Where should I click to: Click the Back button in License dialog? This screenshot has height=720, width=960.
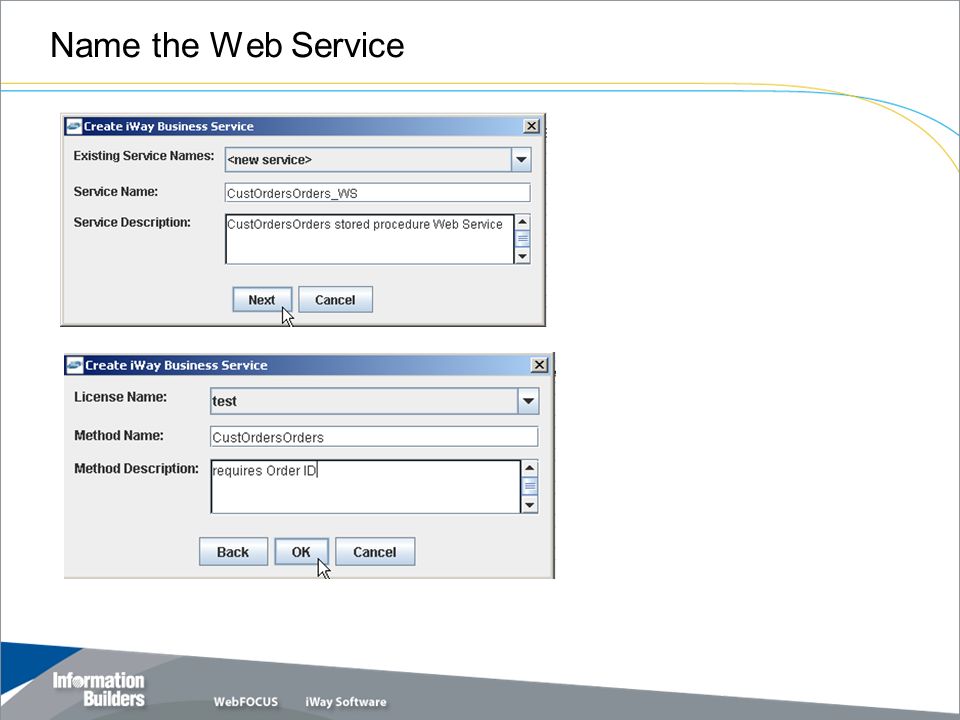point(233,552)
